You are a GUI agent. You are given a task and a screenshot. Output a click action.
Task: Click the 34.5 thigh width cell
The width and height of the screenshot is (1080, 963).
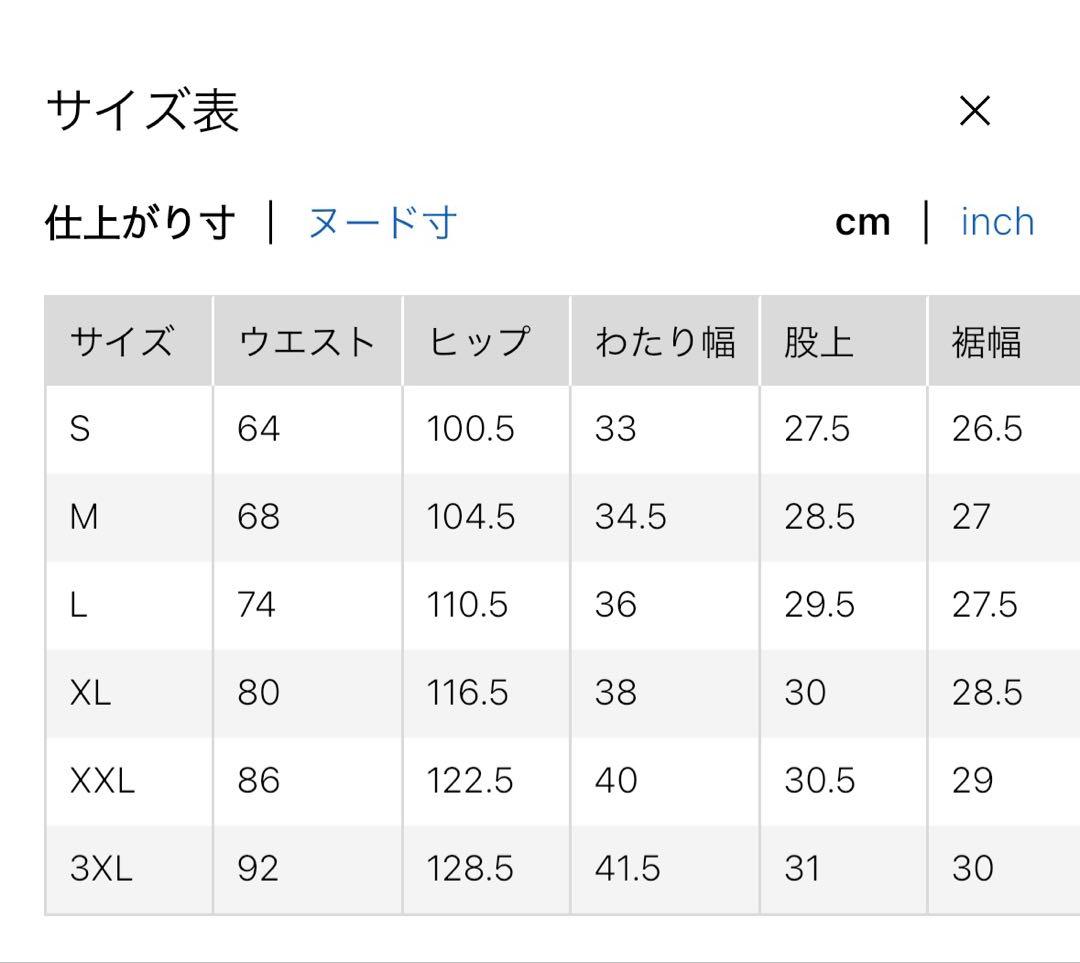[x=630, y=517]
